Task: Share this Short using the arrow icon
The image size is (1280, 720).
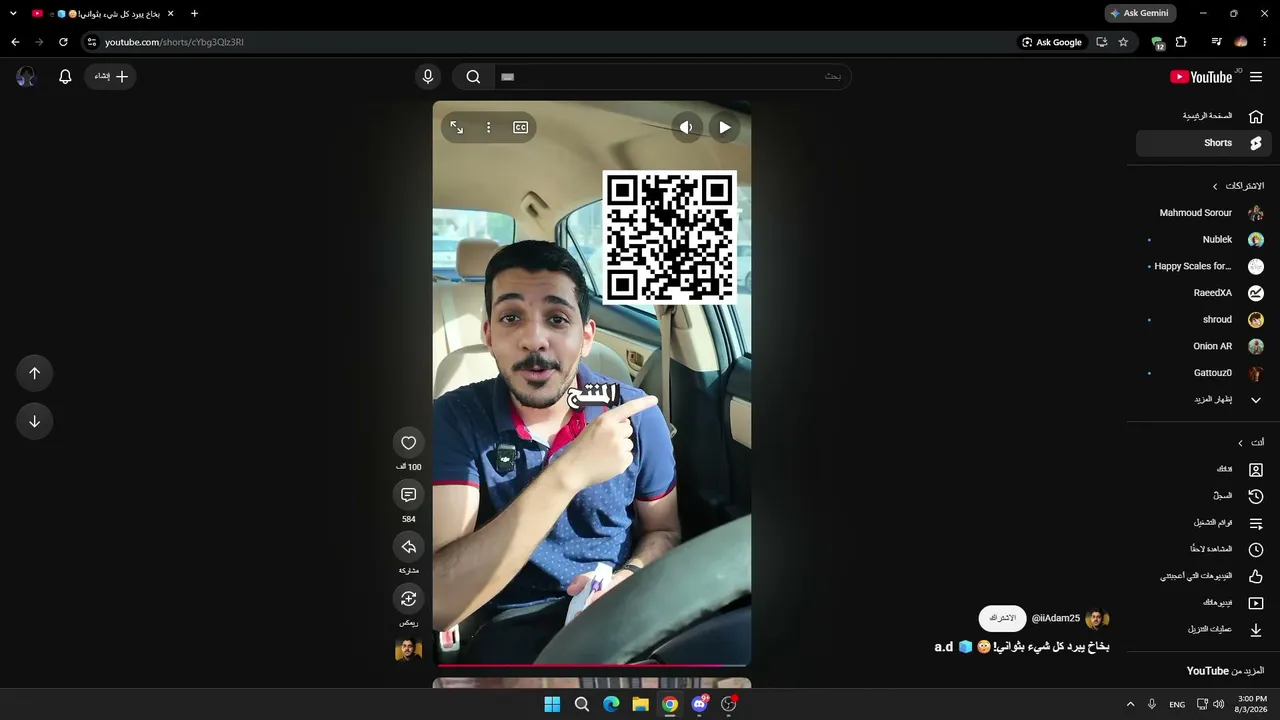Action: click(x=408, y=547)
